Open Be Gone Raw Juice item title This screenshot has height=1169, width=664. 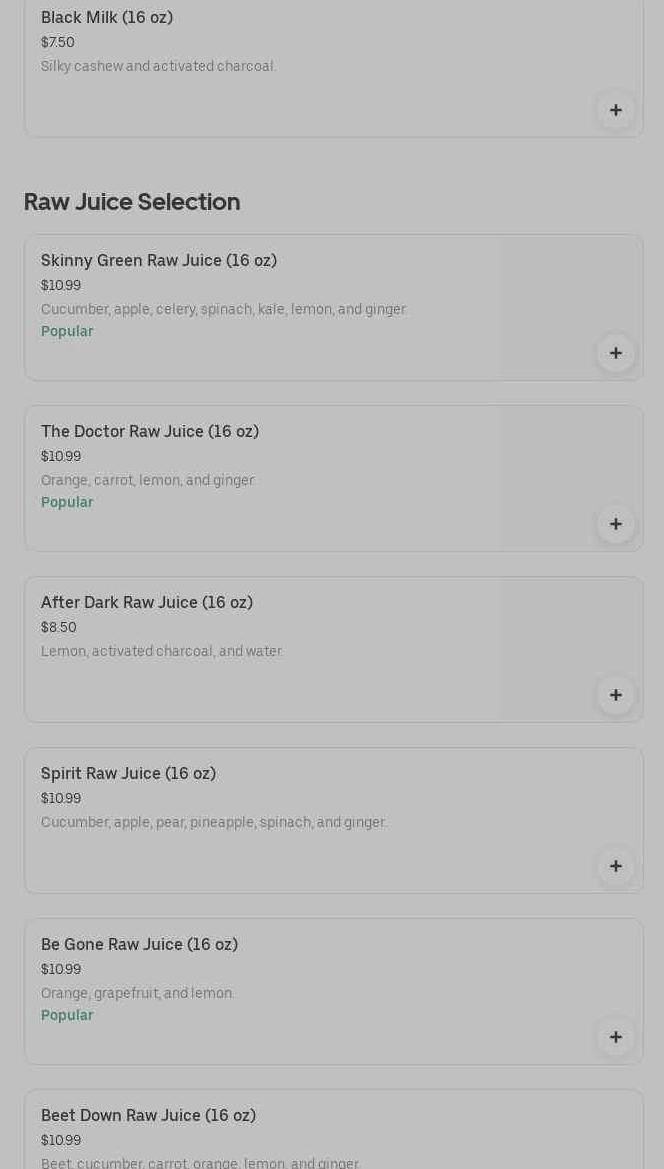coord(139,945)
